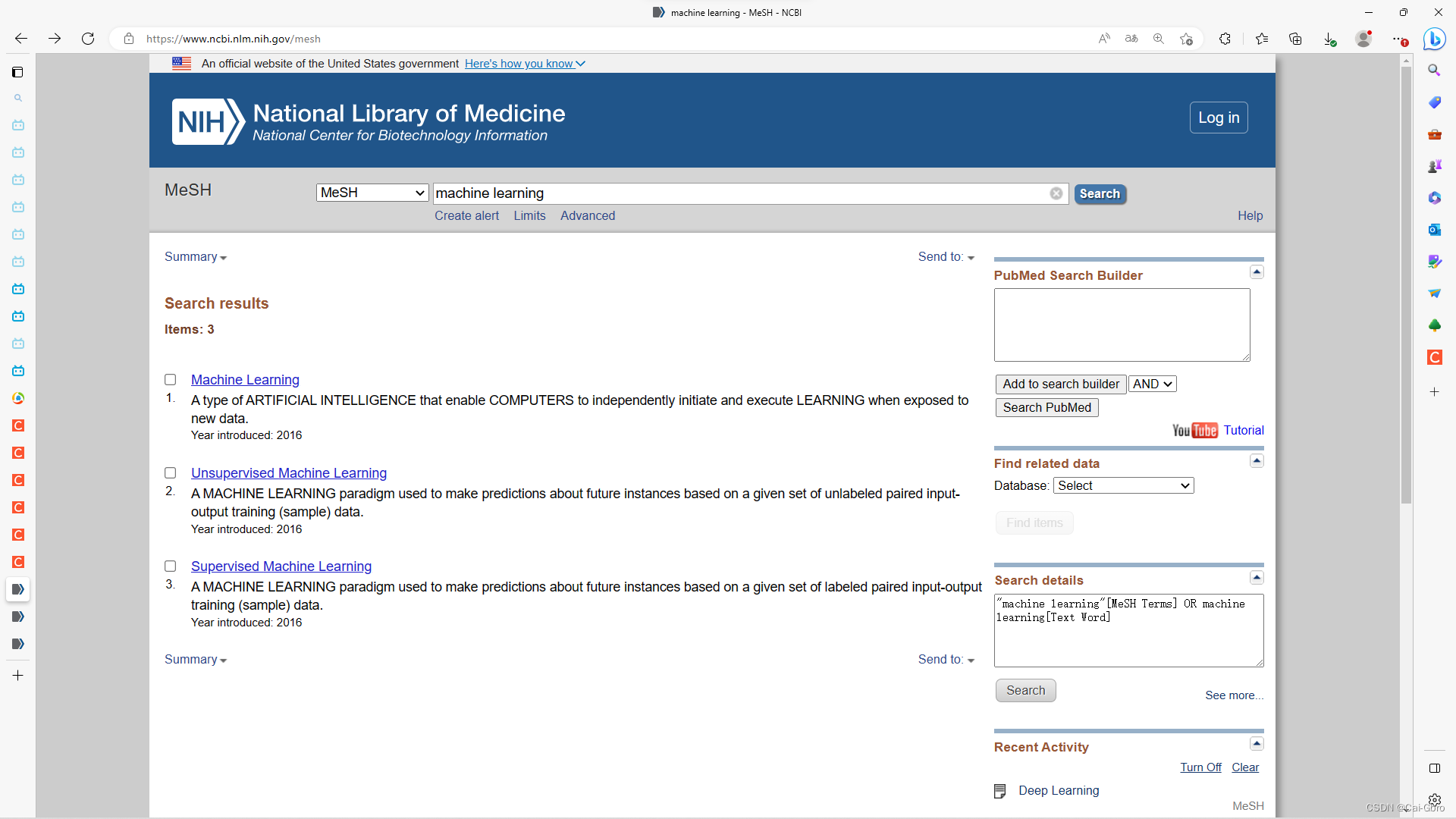Open the Bing chat icon in the sidebar

pyautogui.click(x=1434, y=39)
